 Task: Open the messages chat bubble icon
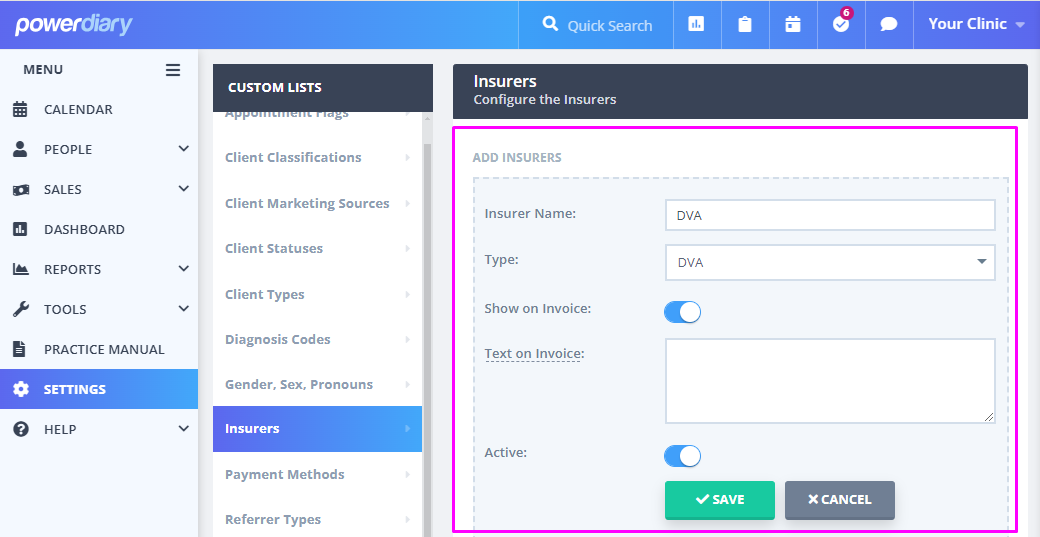[888, 25]
